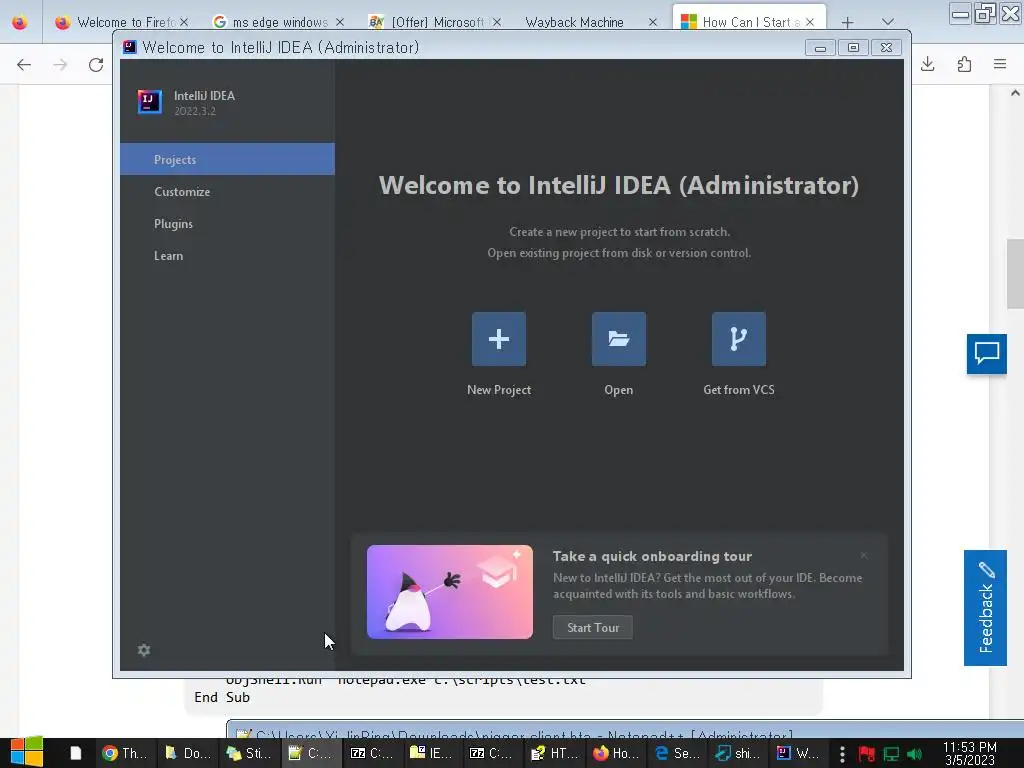Reload the Firefox page

tap(96, 65)
